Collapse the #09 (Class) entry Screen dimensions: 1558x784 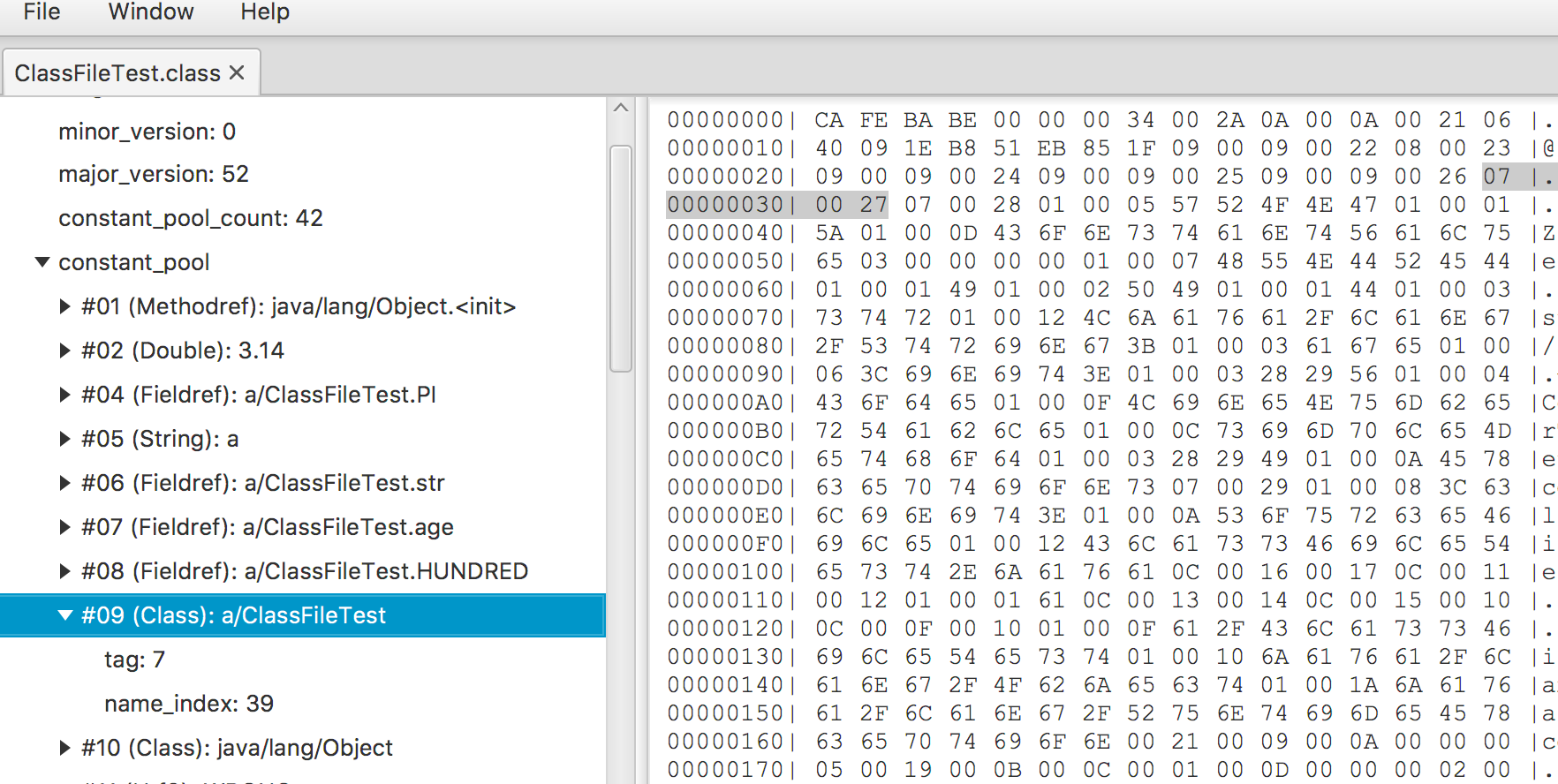click(64, 615)
